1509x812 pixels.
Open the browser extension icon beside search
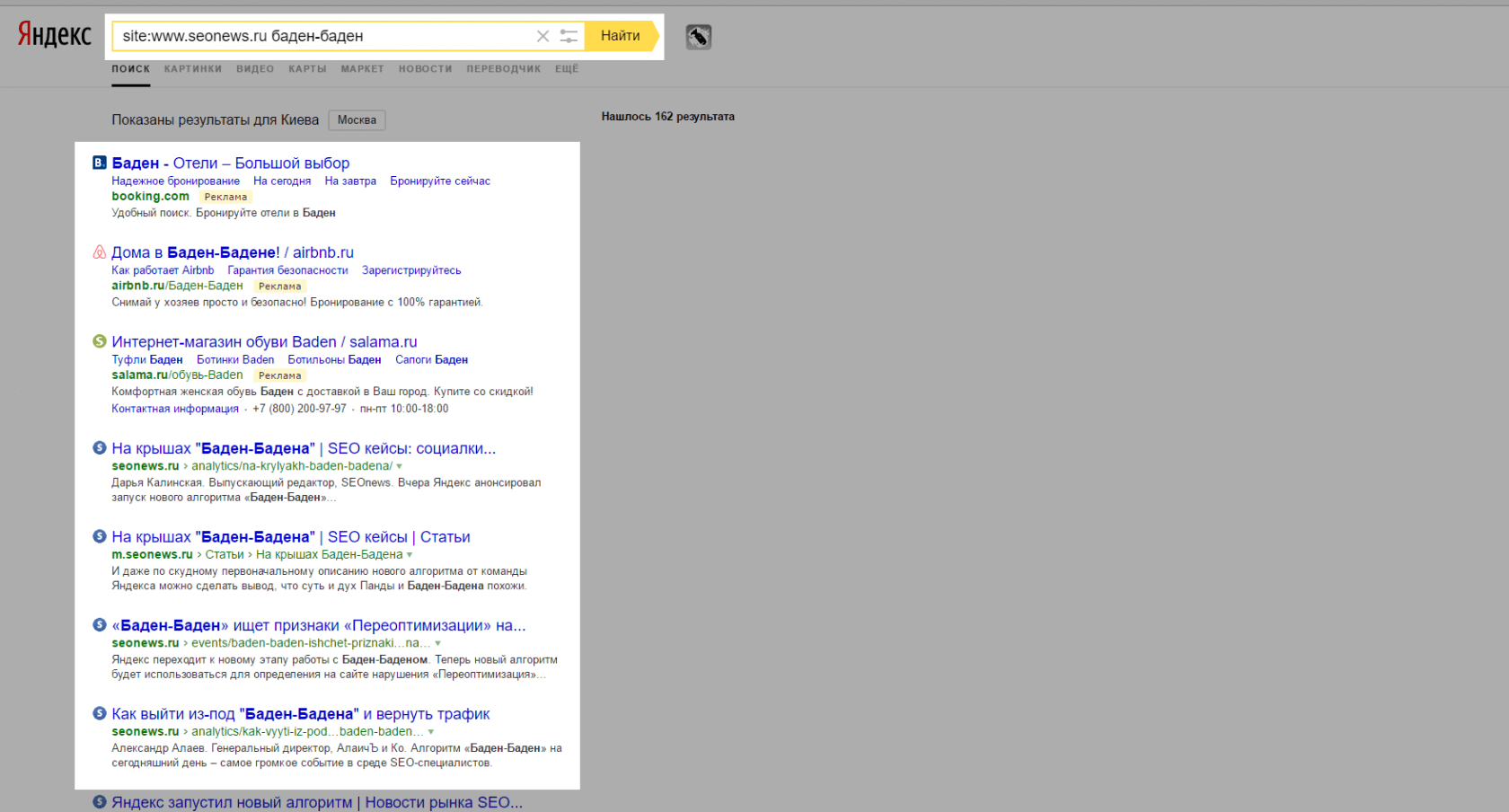click(699, 37)
